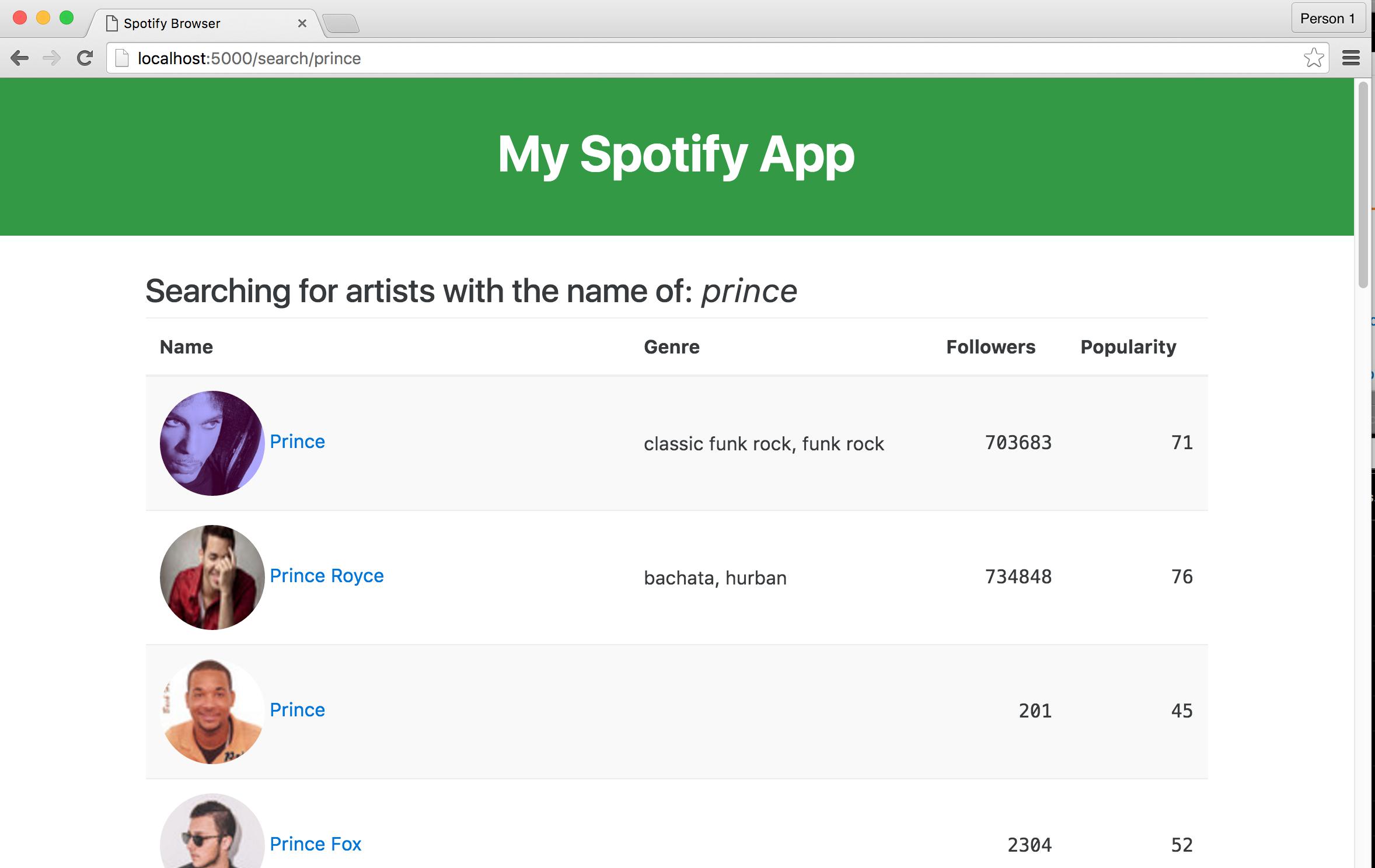
Task: Open the Prince Royce artist link
Action: (326, 576)
